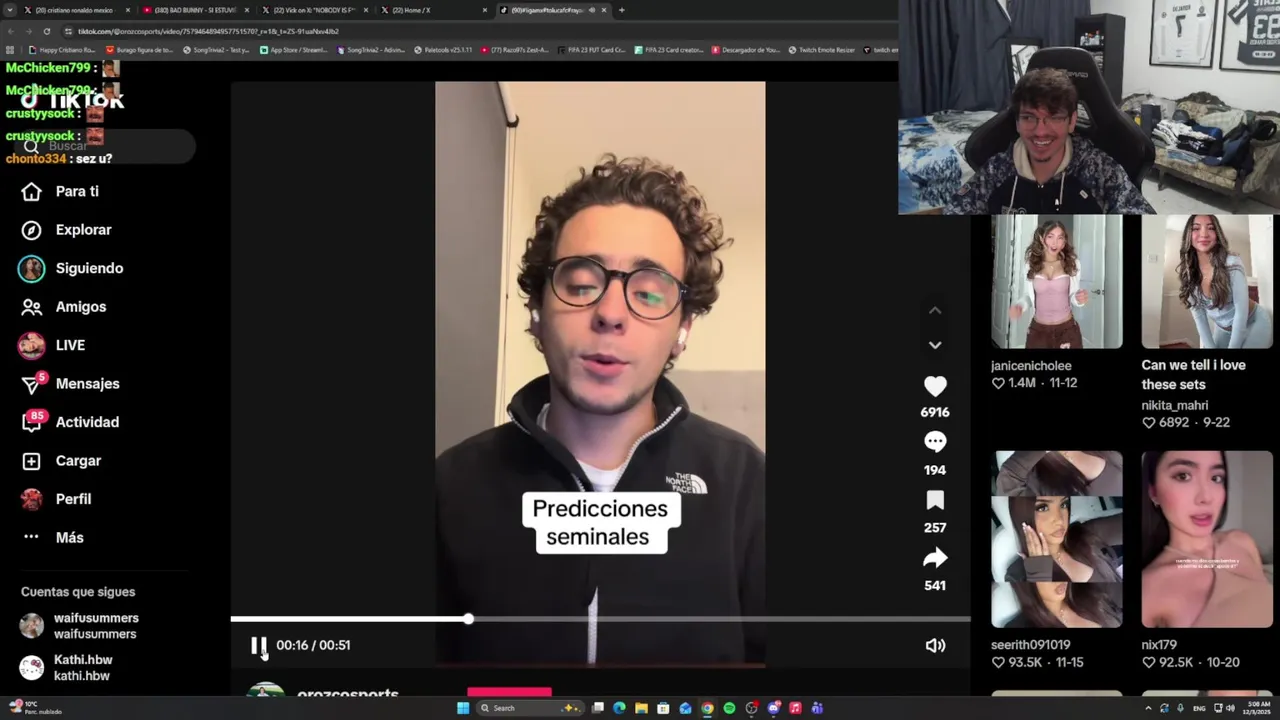The height and width of the screenshot is (720, 1280).
Task: Show hidden system tray icons
Action: [1147, 708]
